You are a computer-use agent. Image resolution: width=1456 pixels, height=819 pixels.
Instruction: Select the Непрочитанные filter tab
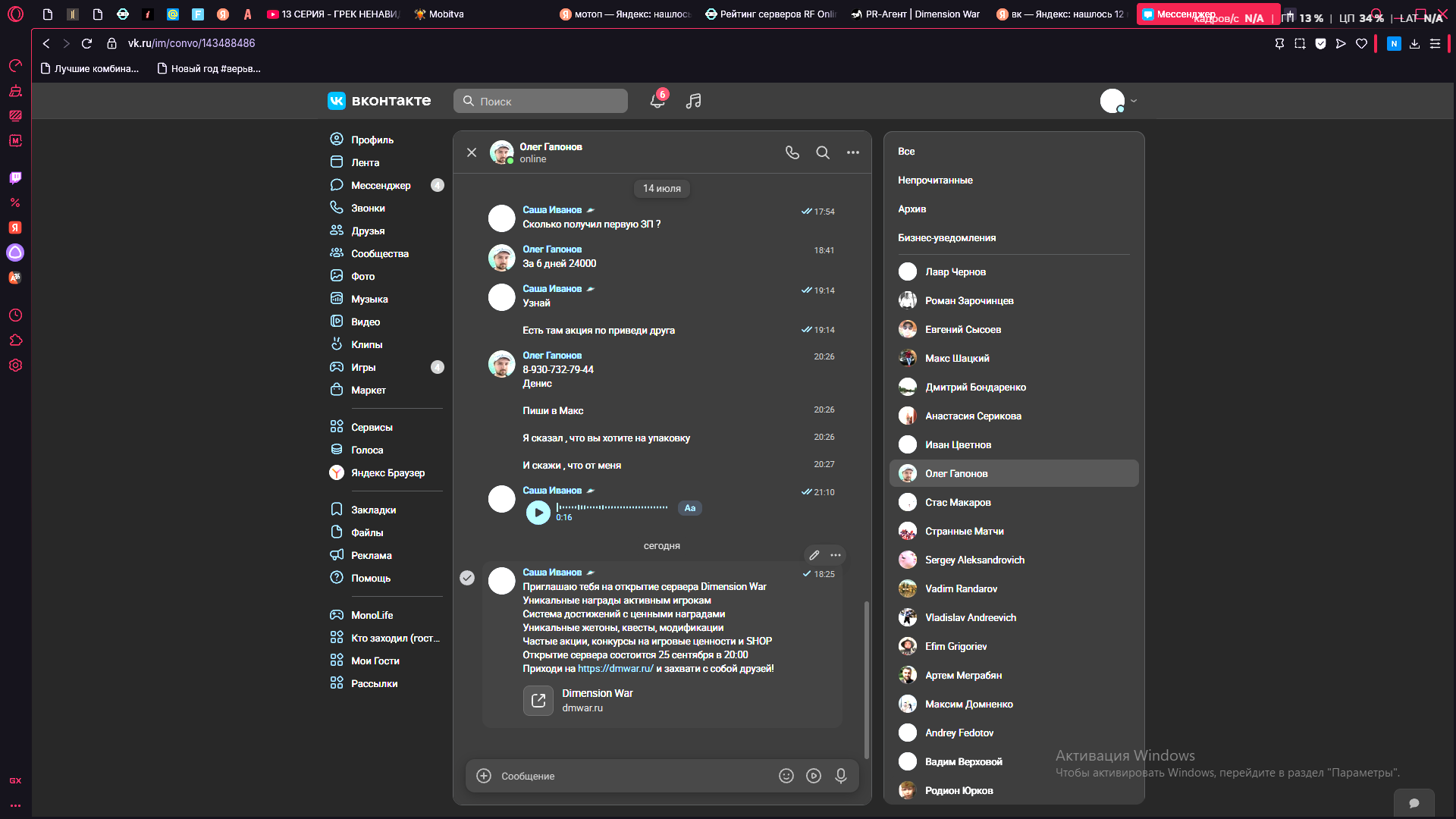[935, 180]
